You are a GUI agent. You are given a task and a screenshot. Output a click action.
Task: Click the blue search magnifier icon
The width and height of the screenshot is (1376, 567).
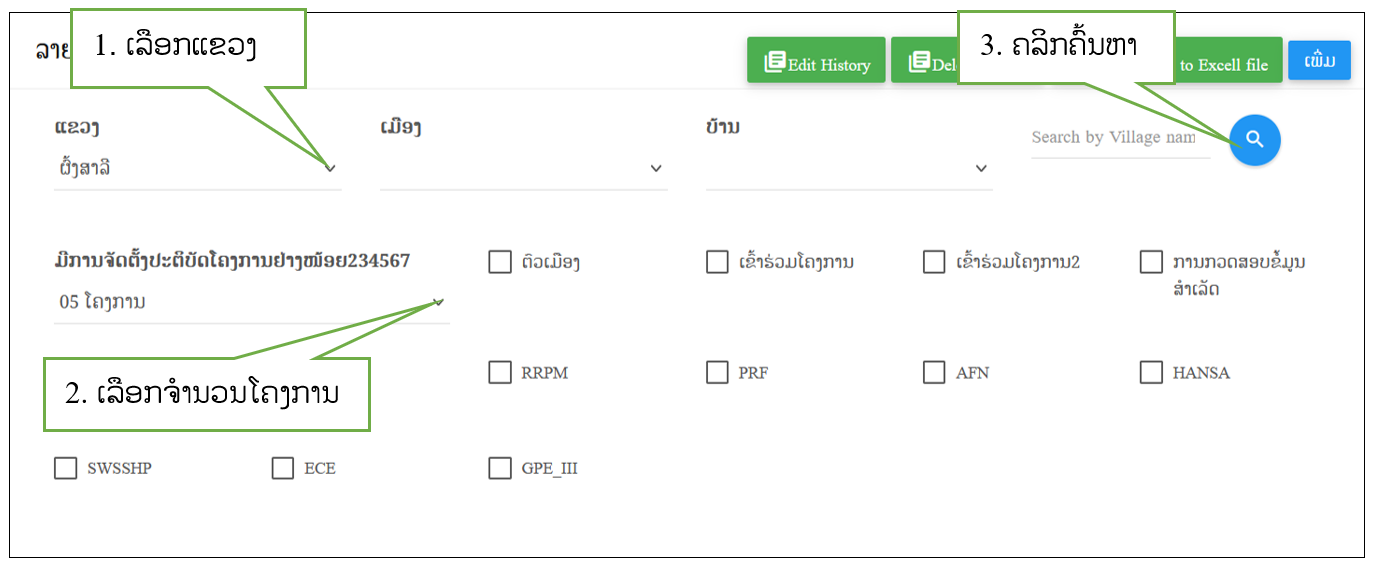tap(1255, 141)
